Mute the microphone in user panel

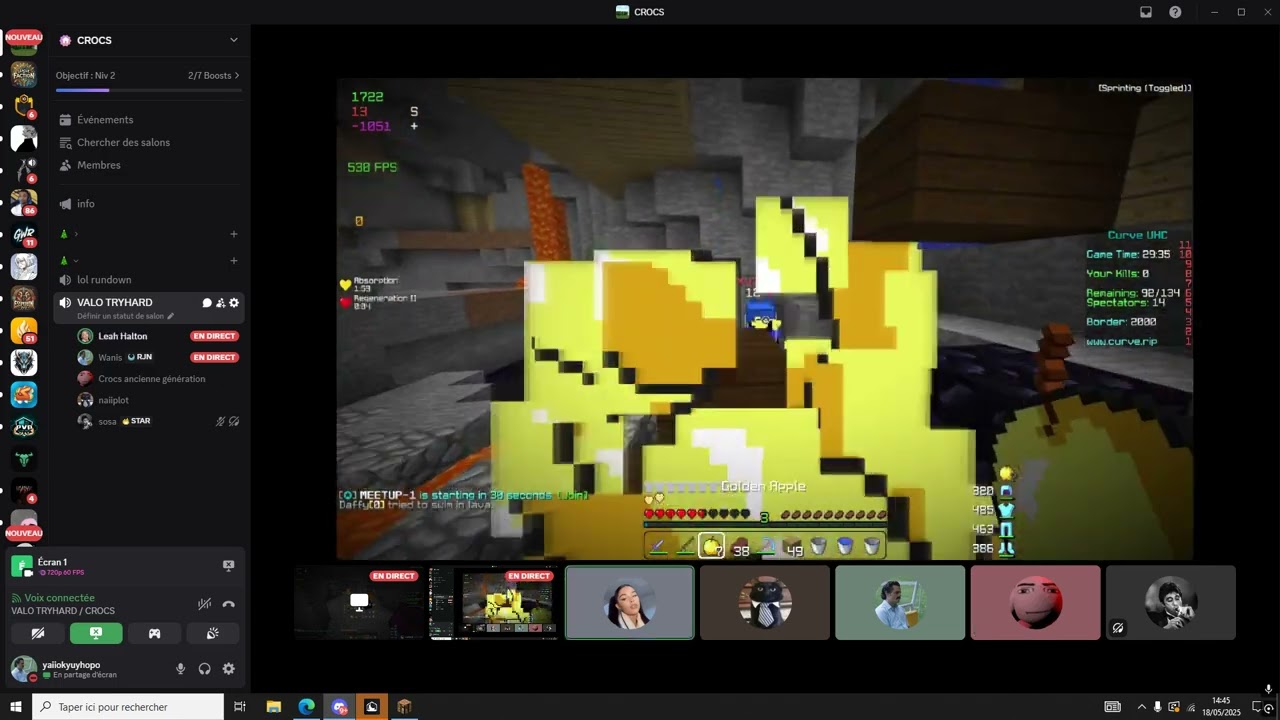(x=181, y=669)
